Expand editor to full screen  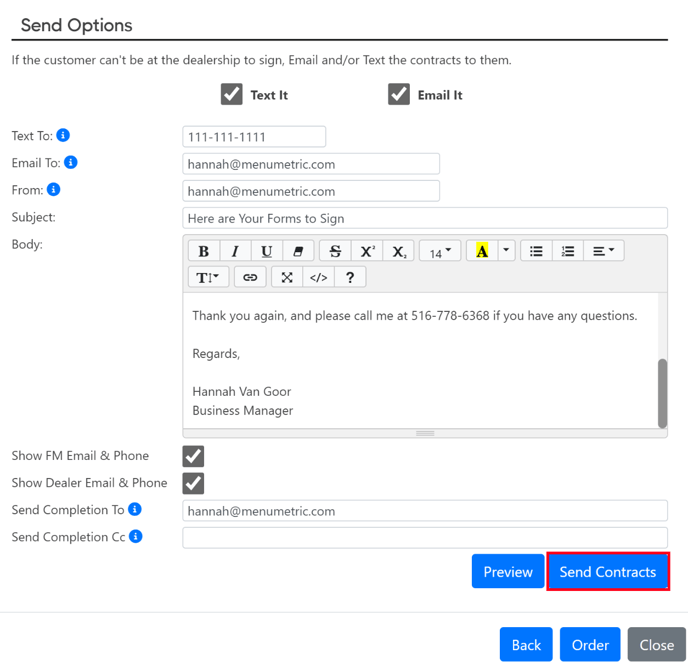287,277
